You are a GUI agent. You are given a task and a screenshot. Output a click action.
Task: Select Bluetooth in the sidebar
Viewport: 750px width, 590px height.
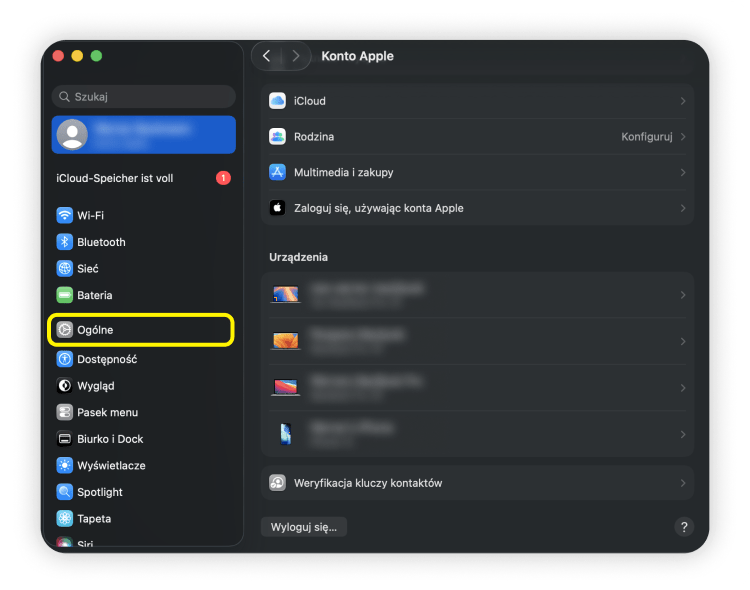(143, 242)
